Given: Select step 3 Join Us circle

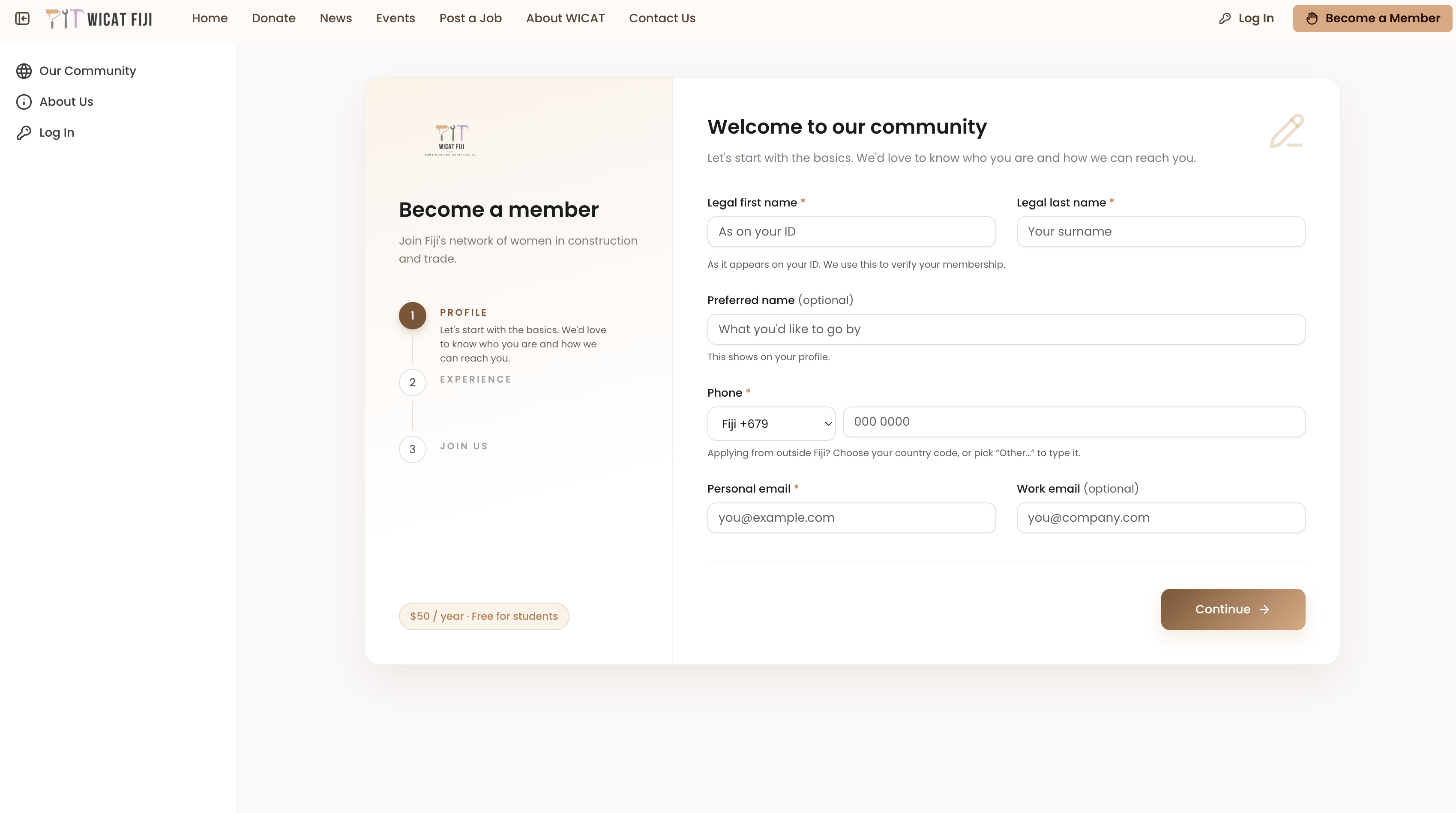Looking at the screenshot, I should (x=413, y=449).
